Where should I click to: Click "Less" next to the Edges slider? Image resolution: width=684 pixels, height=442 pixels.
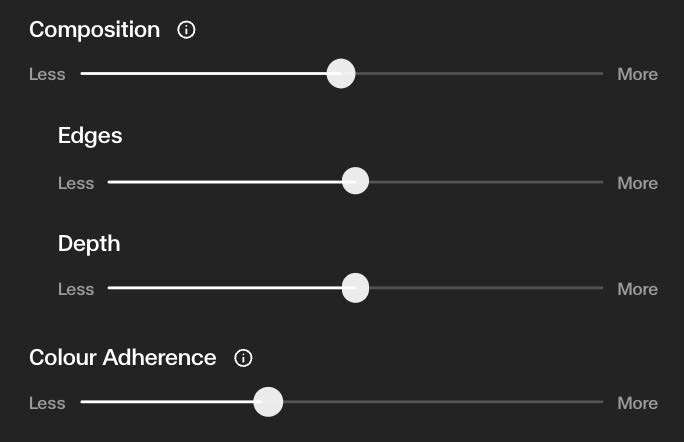76,183
